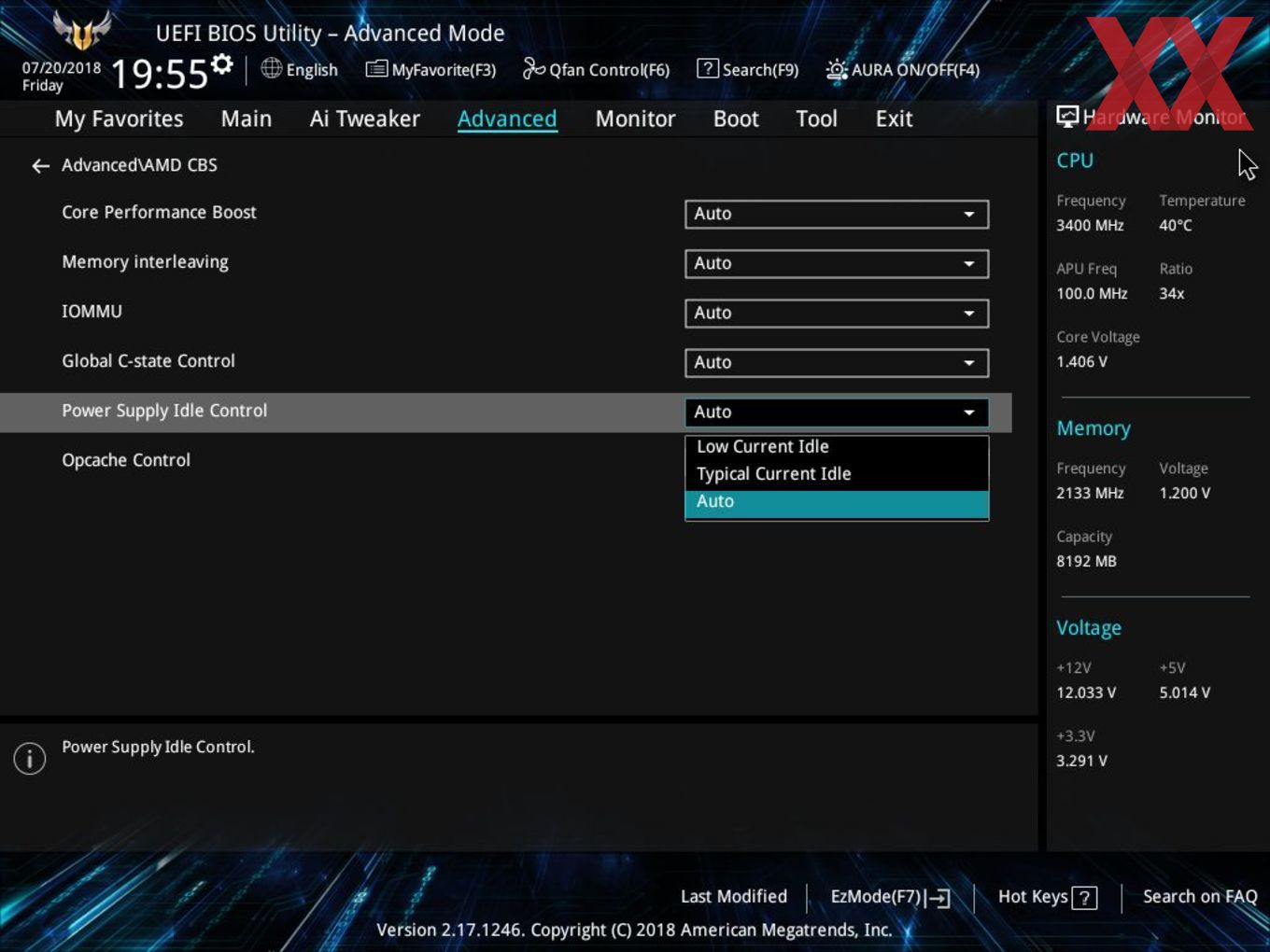
Task: Expand Global C-state Control dropdown
Action: click(837, 362)
